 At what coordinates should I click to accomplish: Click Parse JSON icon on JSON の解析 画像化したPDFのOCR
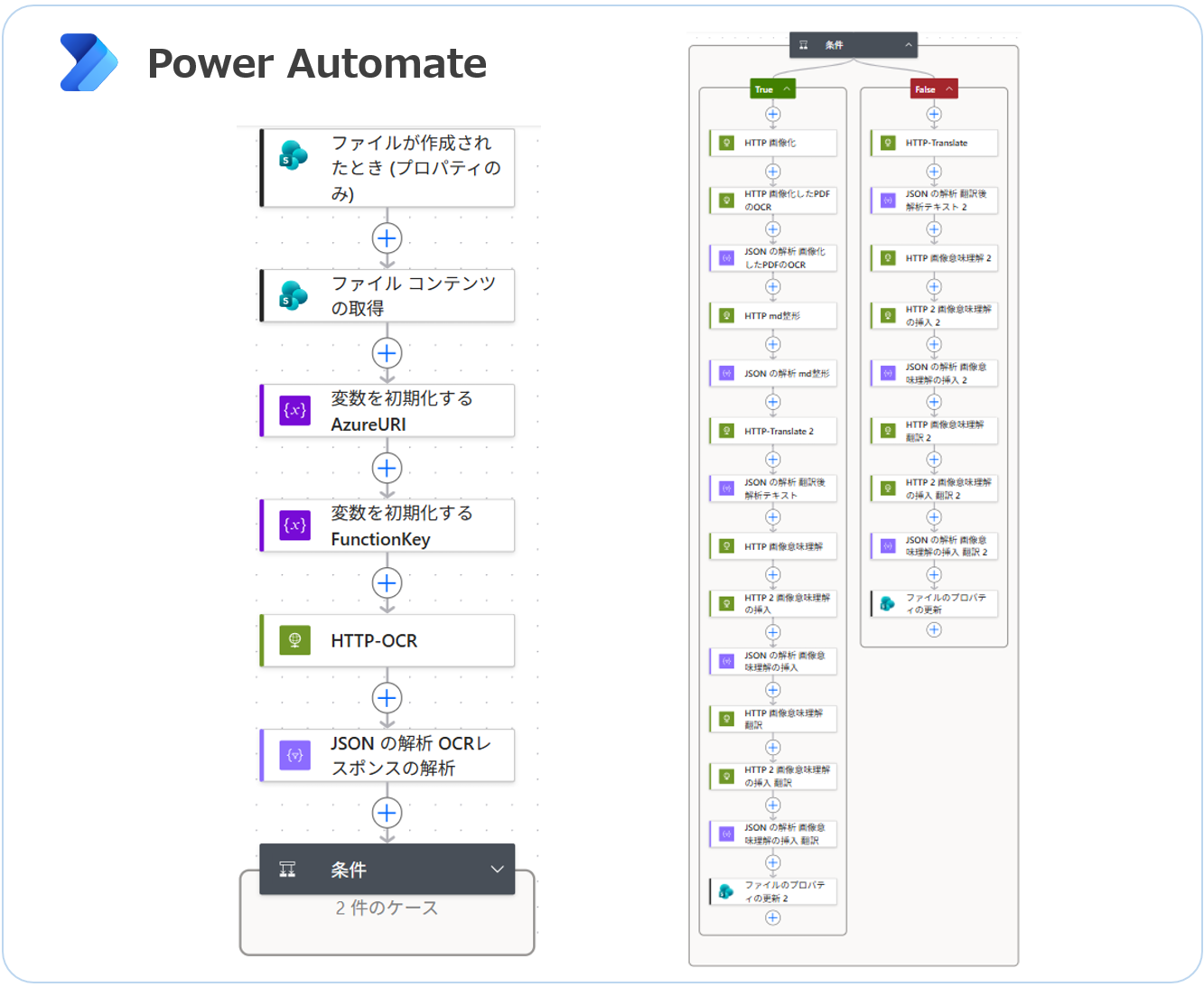point(726,258)
